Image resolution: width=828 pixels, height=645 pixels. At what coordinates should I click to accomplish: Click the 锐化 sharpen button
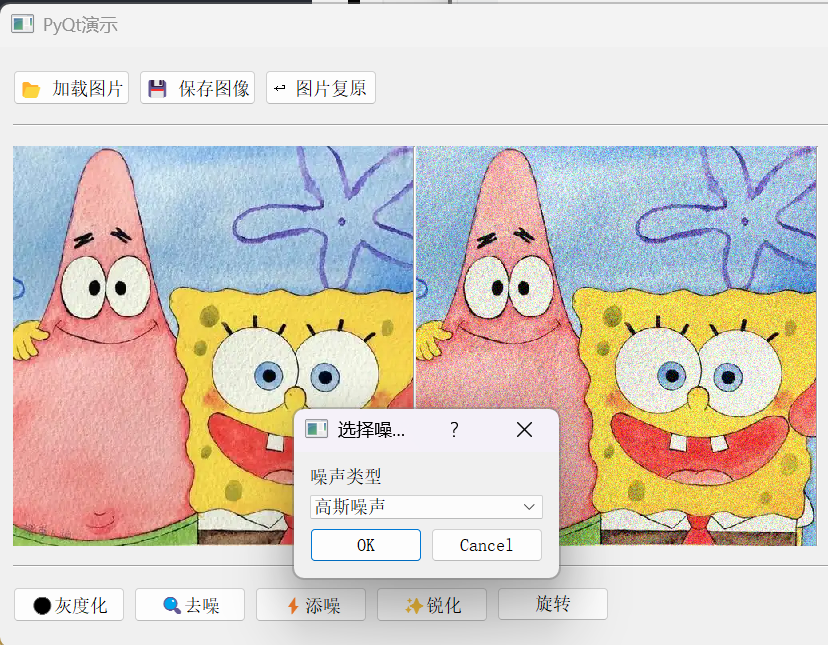[432, 605]
